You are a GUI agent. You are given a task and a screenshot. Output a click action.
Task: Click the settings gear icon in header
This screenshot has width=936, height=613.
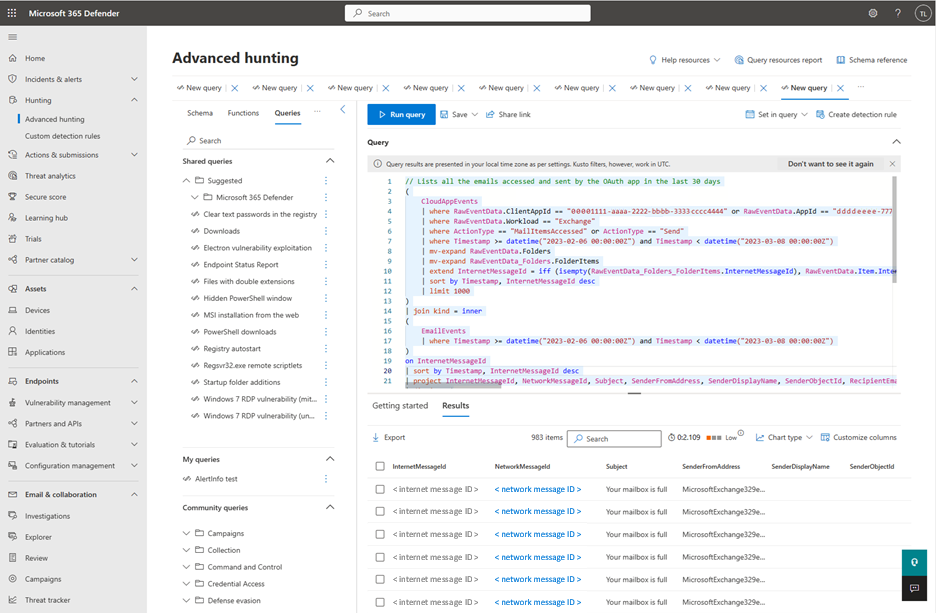(x=873, y=13)
